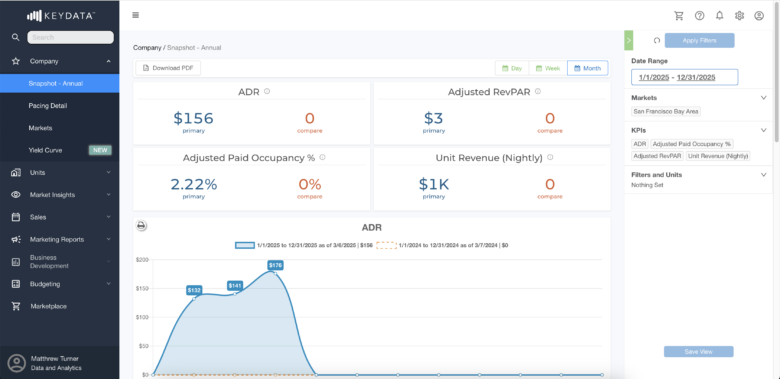Click the help question mark icon
This screenshot has width=780, height=379.
point(699,15)
